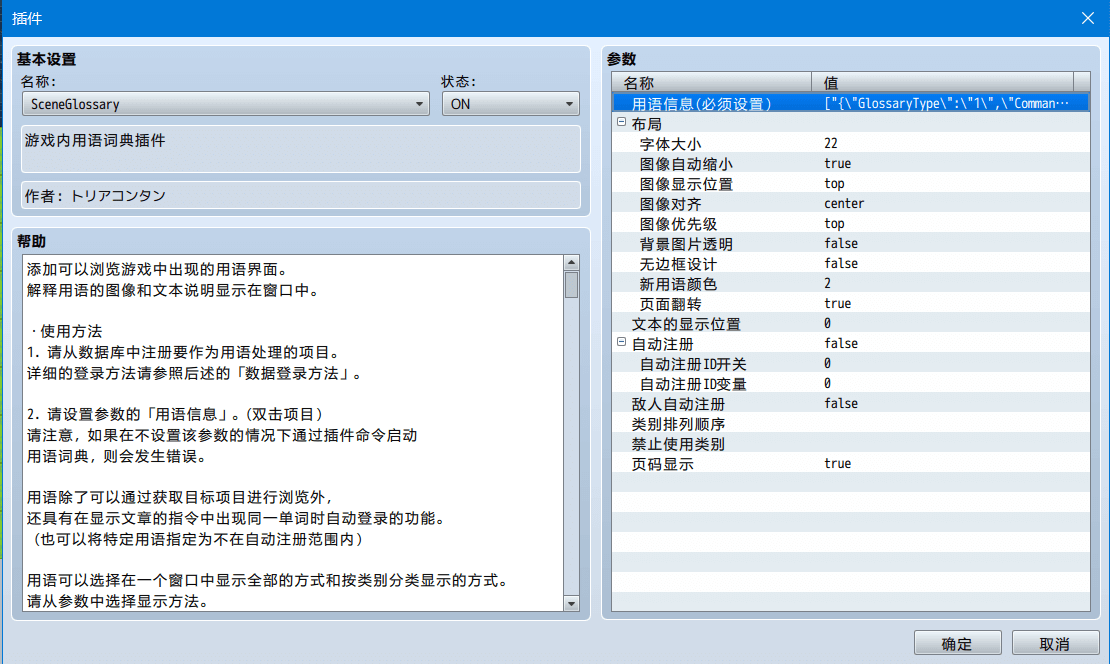Select the 背景图片透明 parameter
1110x664 pixels.
(x=850, y=244)
